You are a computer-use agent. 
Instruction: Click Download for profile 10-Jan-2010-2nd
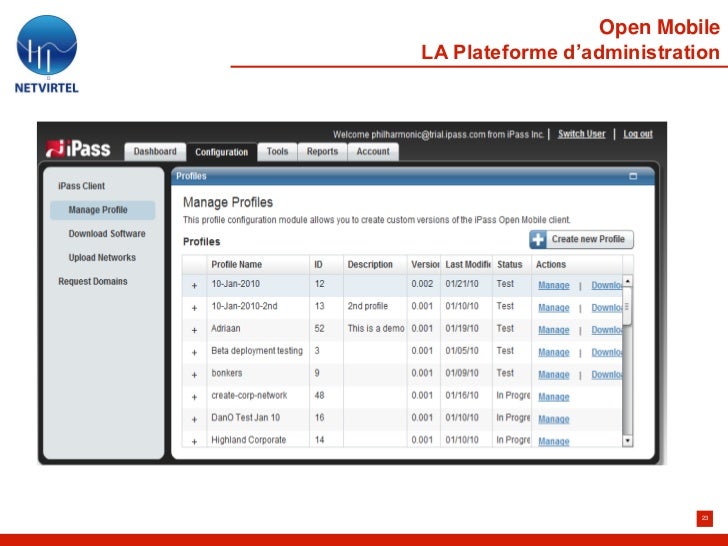[x=606, y=308]
